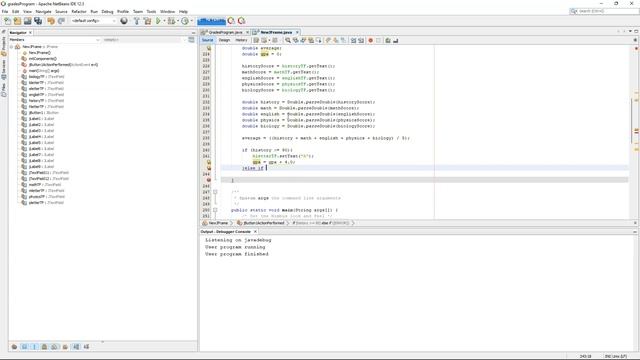
Task: Click the Save All toolbar icon
Action: point(38,21)
